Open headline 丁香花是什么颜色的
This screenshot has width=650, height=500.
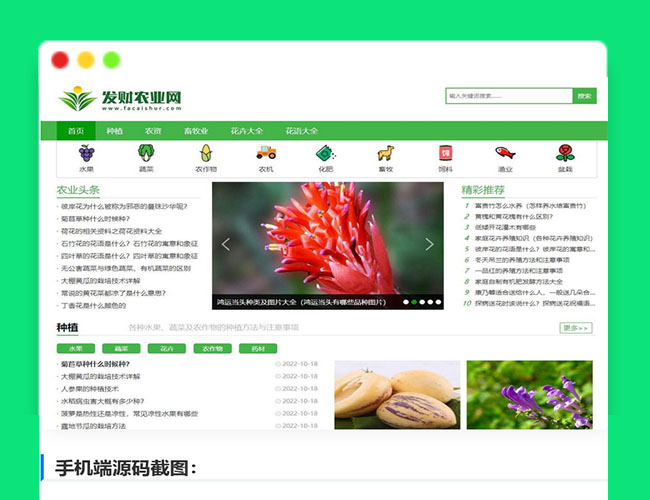click(93, 306)
